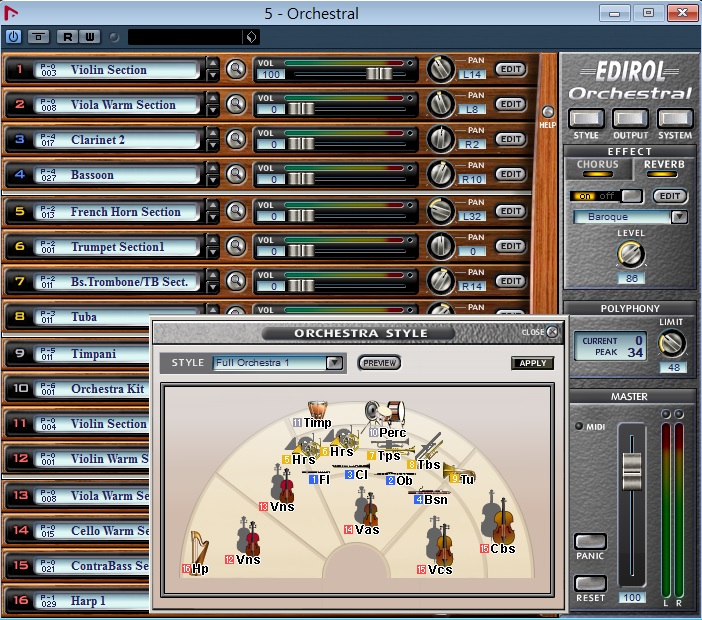Open the Baroque effect type dropdown

pyautogui.click(x=679, y=217)
